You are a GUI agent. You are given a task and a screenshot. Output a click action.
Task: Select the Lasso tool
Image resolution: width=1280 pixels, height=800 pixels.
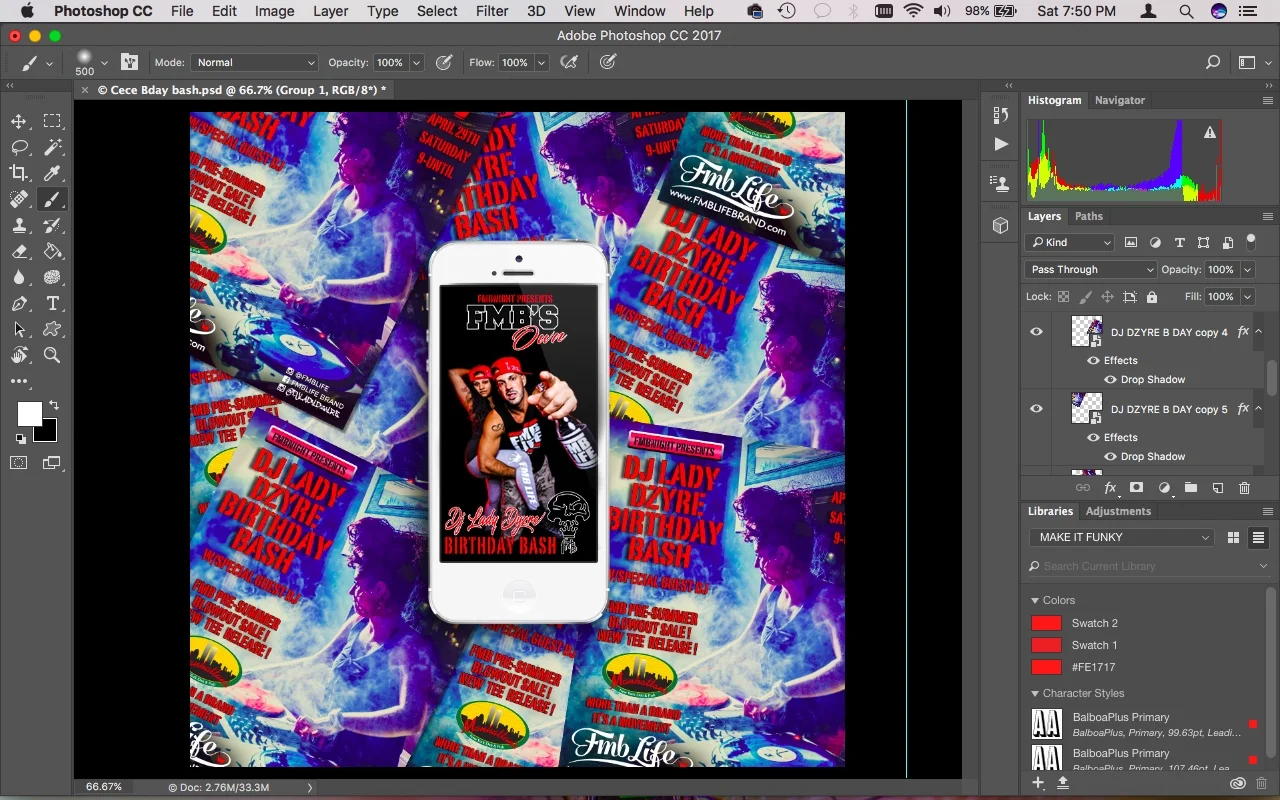coord(19,147)
